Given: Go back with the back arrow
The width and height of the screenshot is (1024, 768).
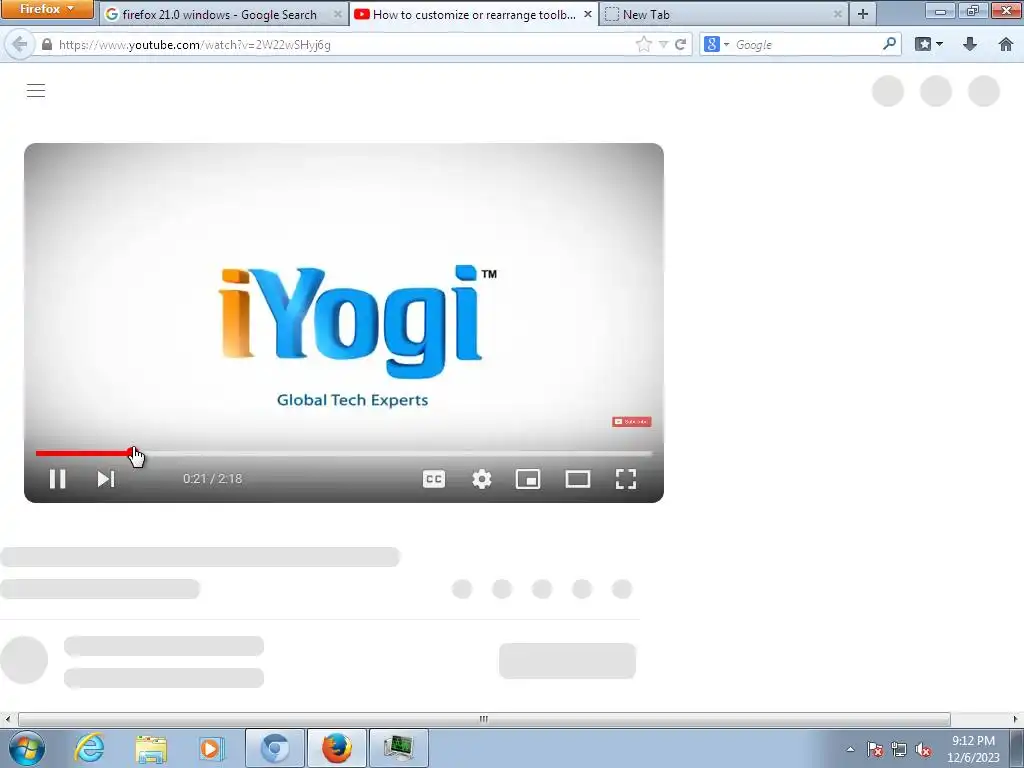Looking at the screenshot, I should (x=20, y=44).
